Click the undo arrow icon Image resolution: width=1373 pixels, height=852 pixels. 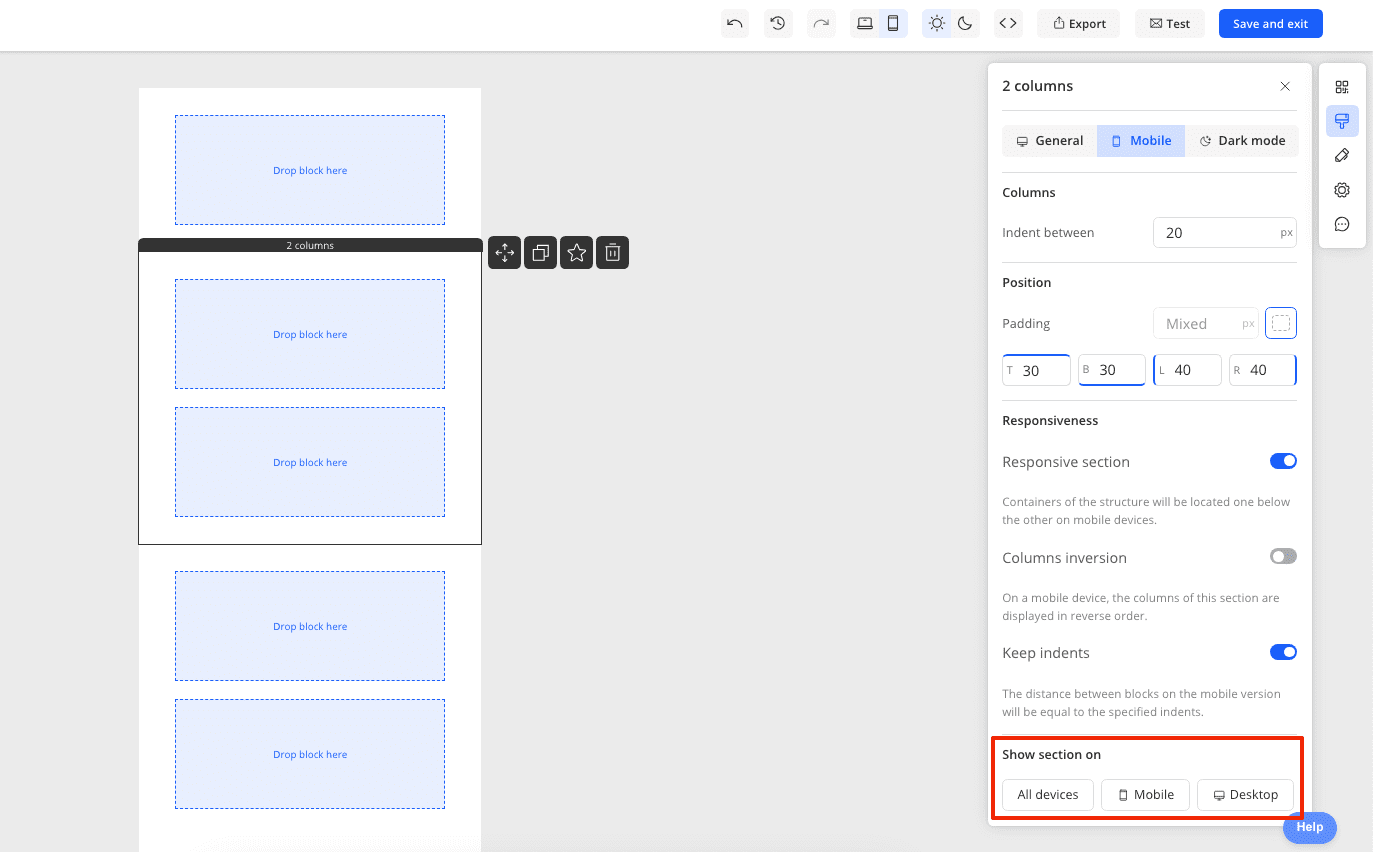[735, 24]
